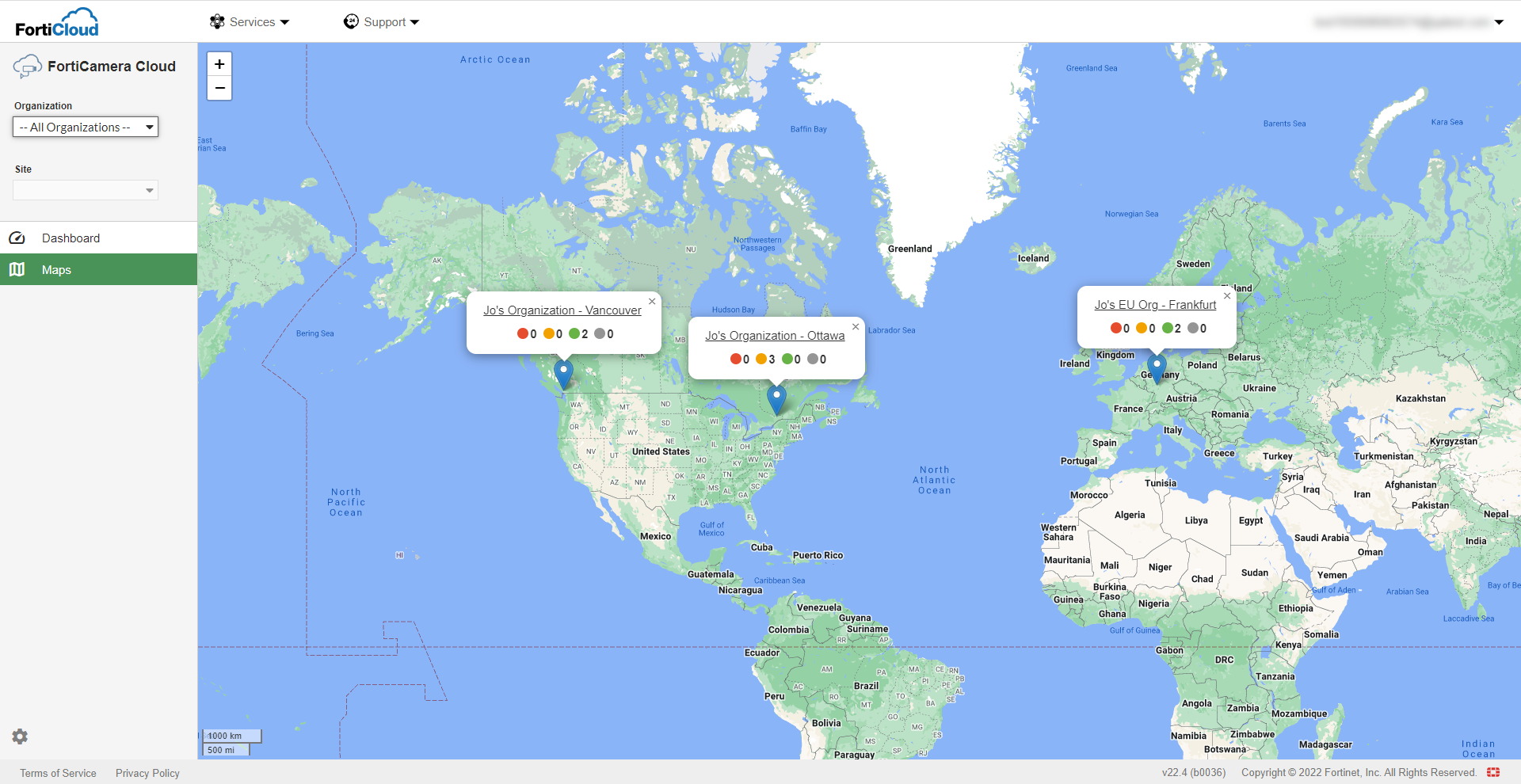Click the map scale indicator
1521x784 pixels.
[232, 743]
